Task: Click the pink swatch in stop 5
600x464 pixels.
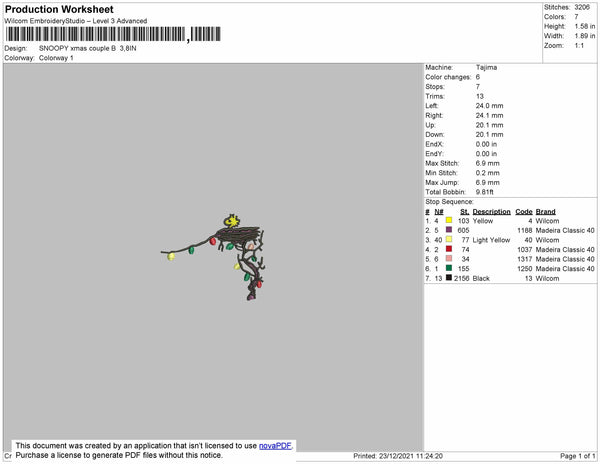Action: (x=449, y=259)
